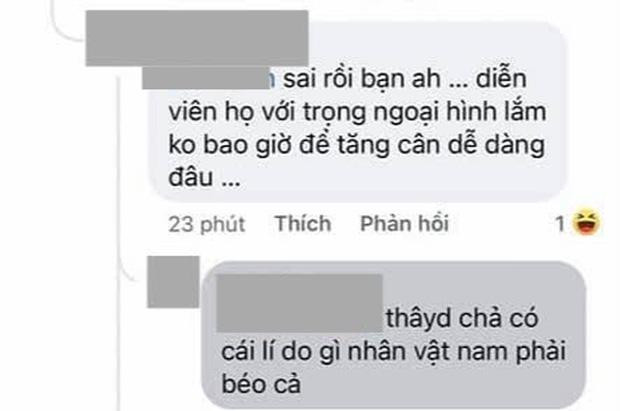The height and width of the screenshot is (411, 620).
Task: Reply to the comment via "Phản hồi"
Action: [x=405, y=224]
